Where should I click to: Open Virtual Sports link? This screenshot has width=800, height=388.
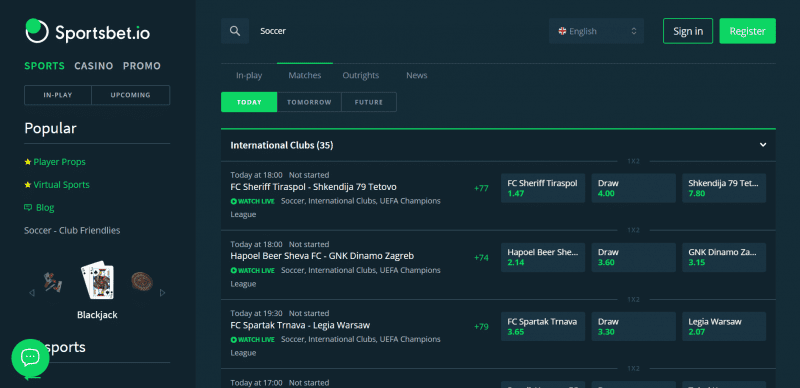[62, 185]
